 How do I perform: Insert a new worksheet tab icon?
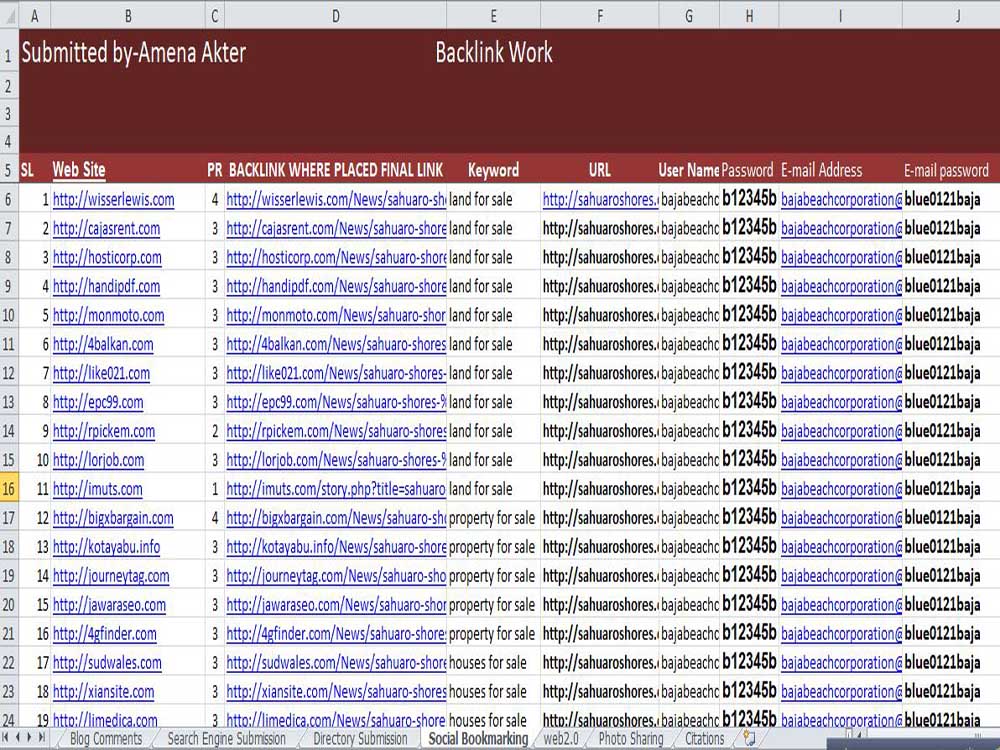coord(749,739)
